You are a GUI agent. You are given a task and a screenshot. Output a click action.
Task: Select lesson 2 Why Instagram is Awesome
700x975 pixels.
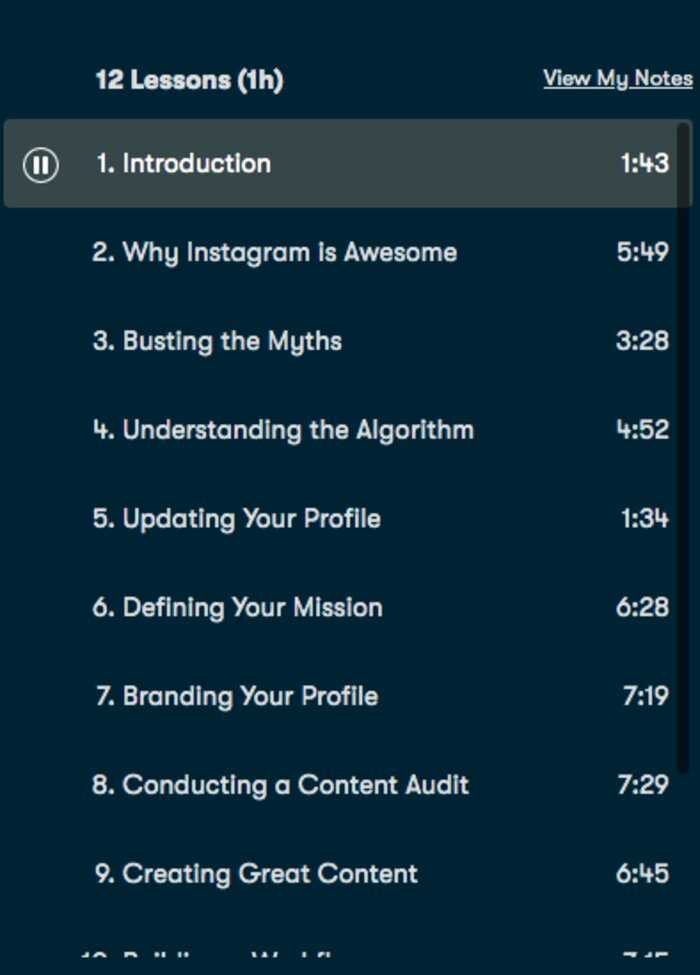click(348, 252)
